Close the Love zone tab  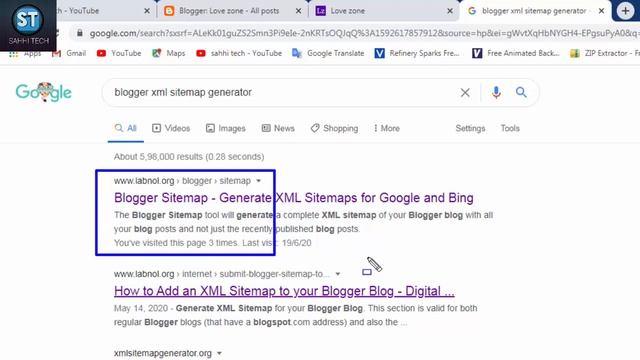tap(450, 11)
